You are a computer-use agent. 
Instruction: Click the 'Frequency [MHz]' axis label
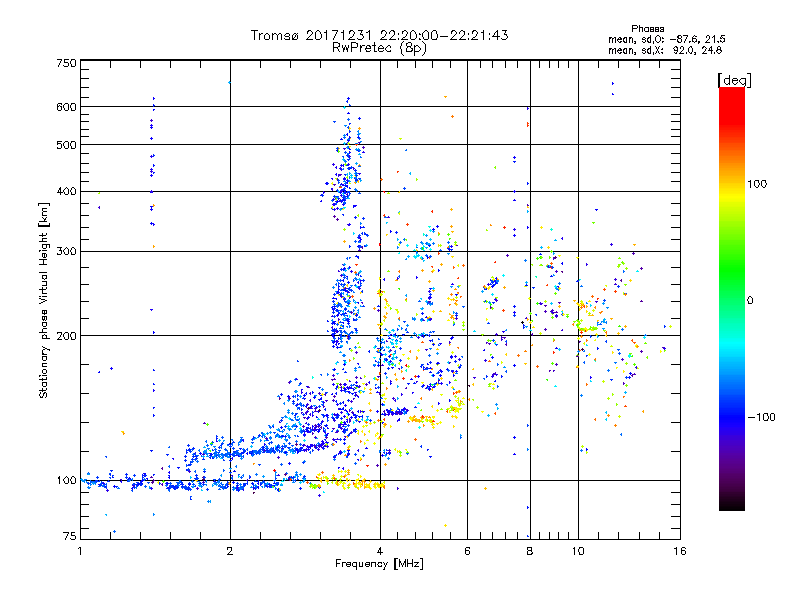379,564
